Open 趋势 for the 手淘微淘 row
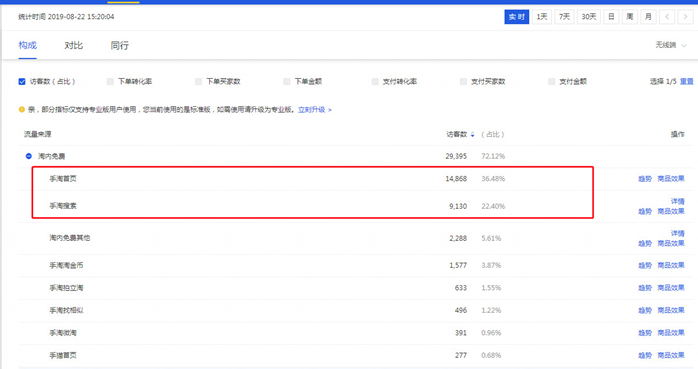This screenshot has width=698, height=369. (x=645, y=333)
